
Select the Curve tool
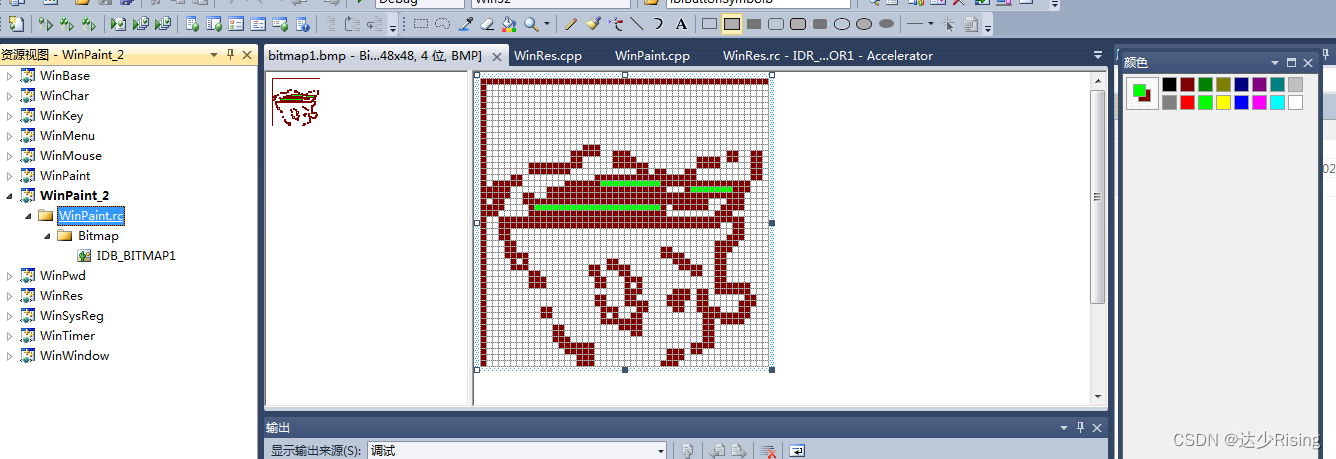658,23
